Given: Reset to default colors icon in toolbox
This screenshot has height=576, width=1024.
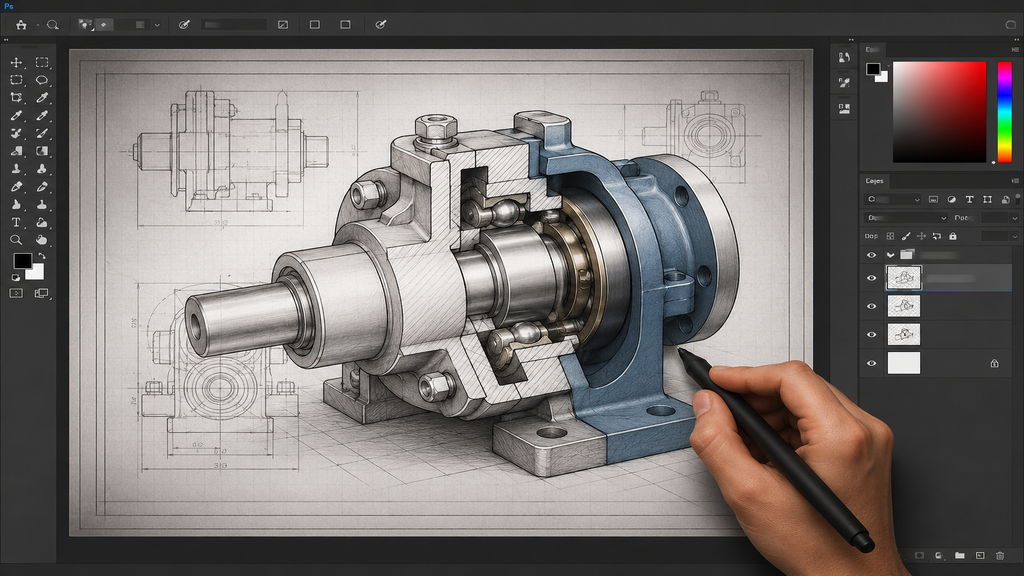Looking at the screenshot, I should point(16,278).
